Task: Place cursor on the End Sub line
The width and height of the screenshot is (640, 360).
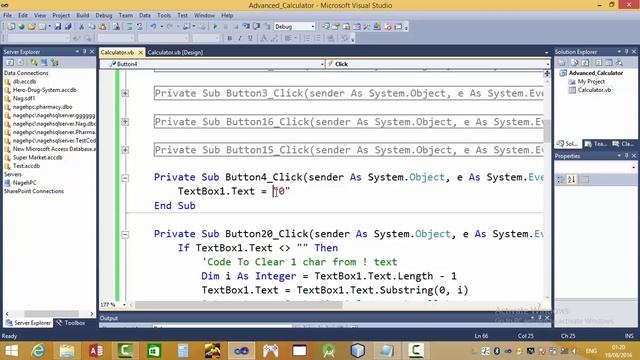Action: (175, 205)
